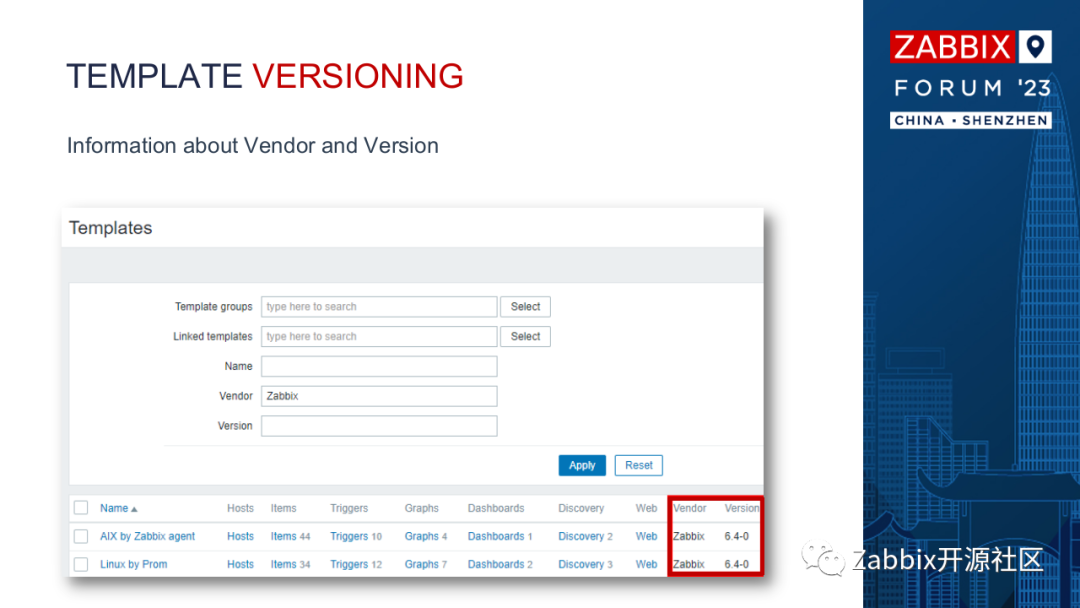Open Web scenarios for AIX by Zabbix agent
The height and width of the screenshot is (608, 1080).
tap(646, 536)
